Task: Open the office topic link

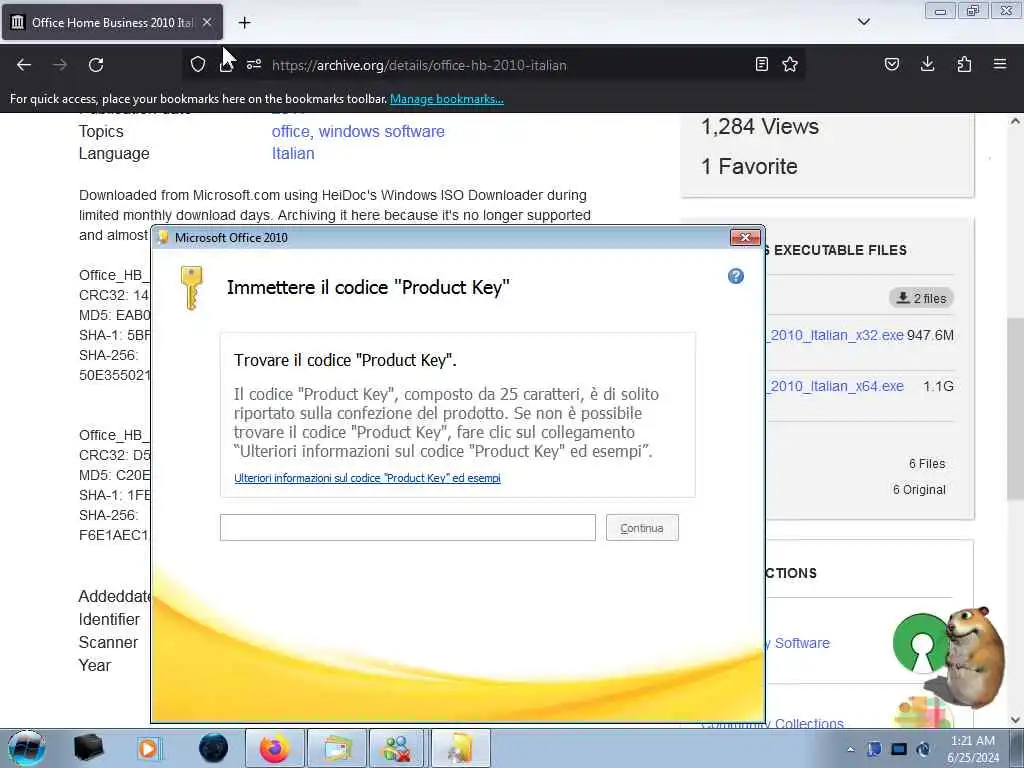Action: coord(291,131)
